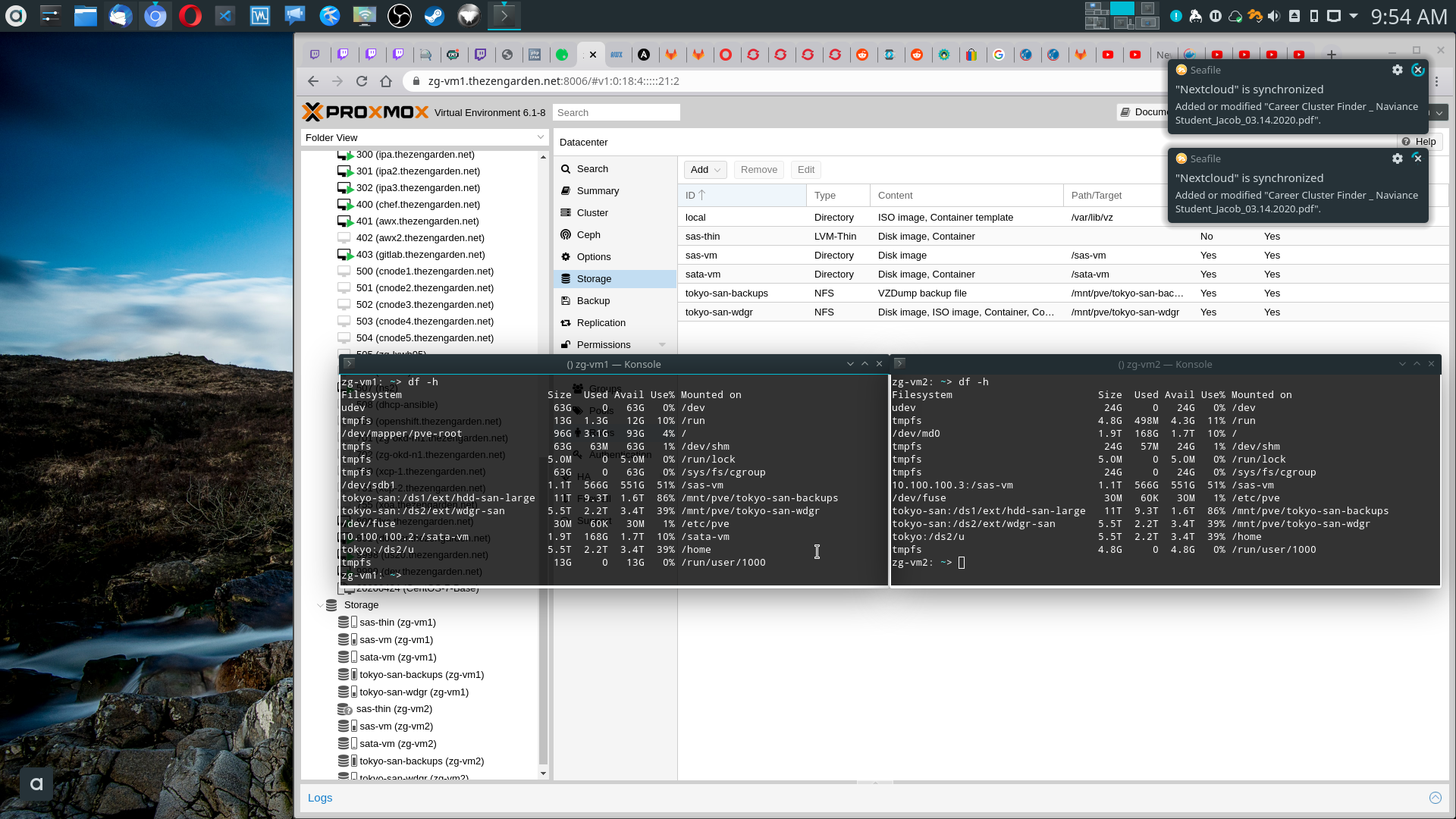Go back in the browser
This screenshot has width=1456, height=819.
tap(313, 81)
